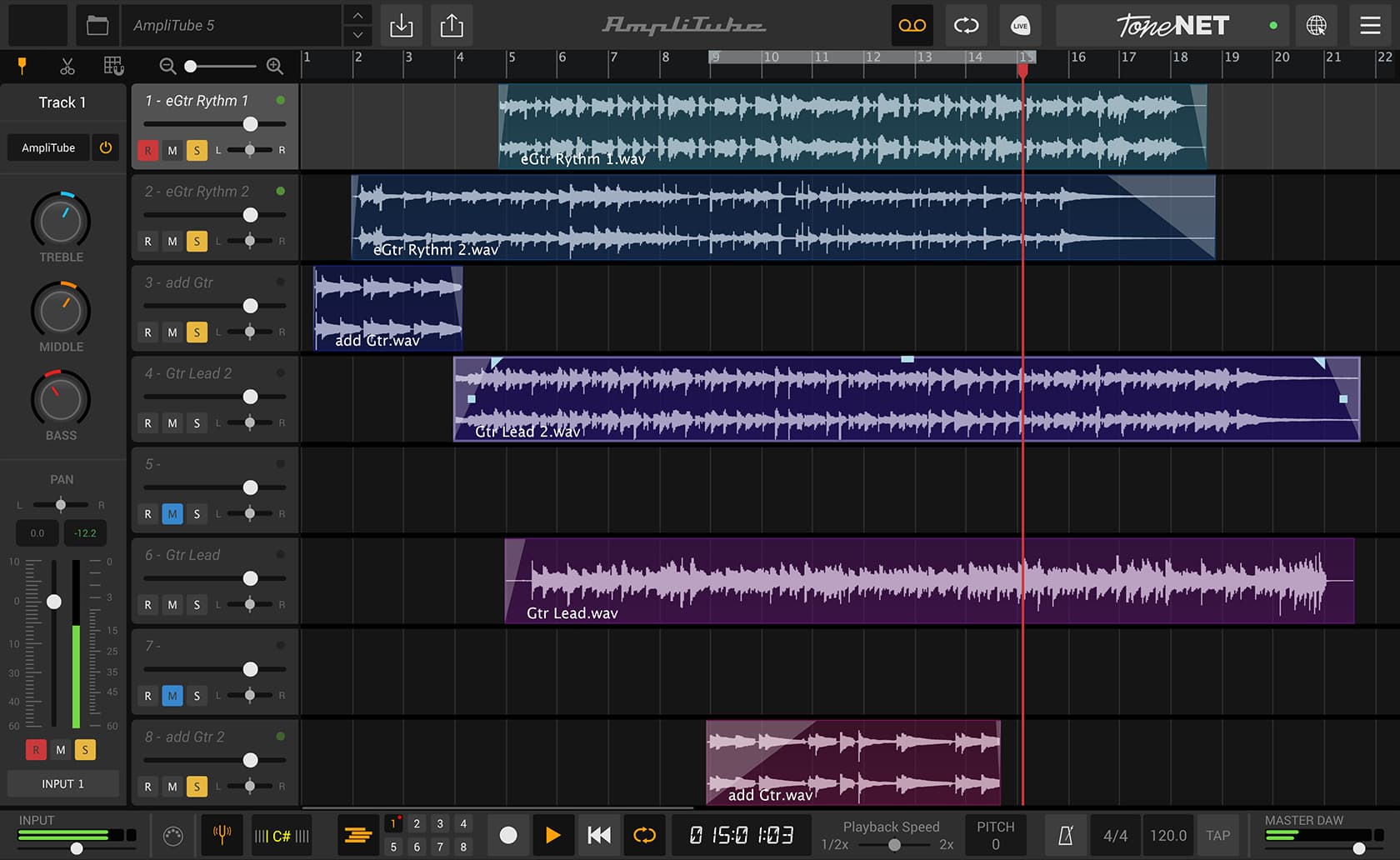The height and width of the screenshot is (860, 1400).
Task: Open the hamburger menu top right
Action: pyautogui.click(x=1369, y=26)
